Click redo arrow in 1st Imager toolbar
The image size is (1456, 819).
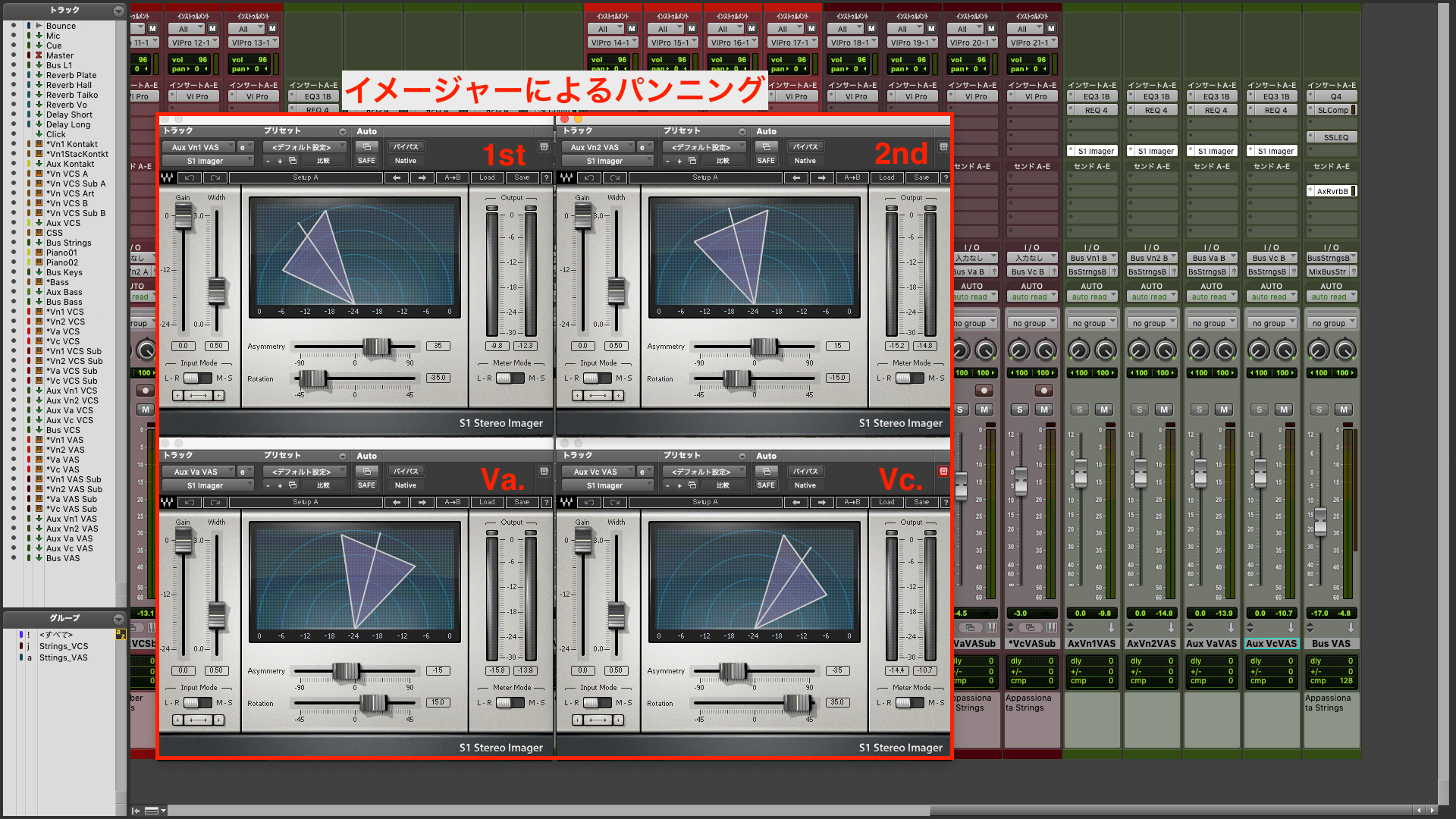(x=215, y=178)
